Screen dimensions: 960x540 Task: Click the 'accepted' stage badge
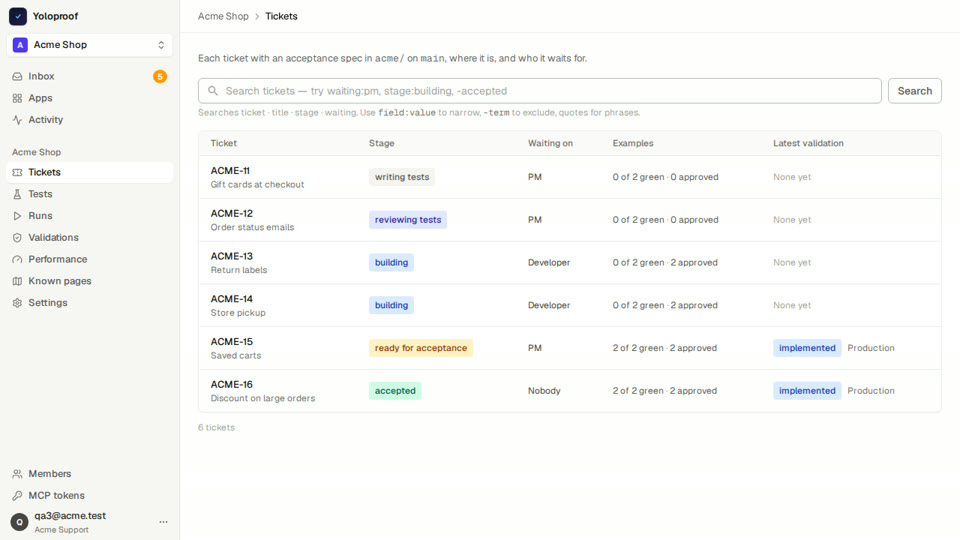coord(395,391)
